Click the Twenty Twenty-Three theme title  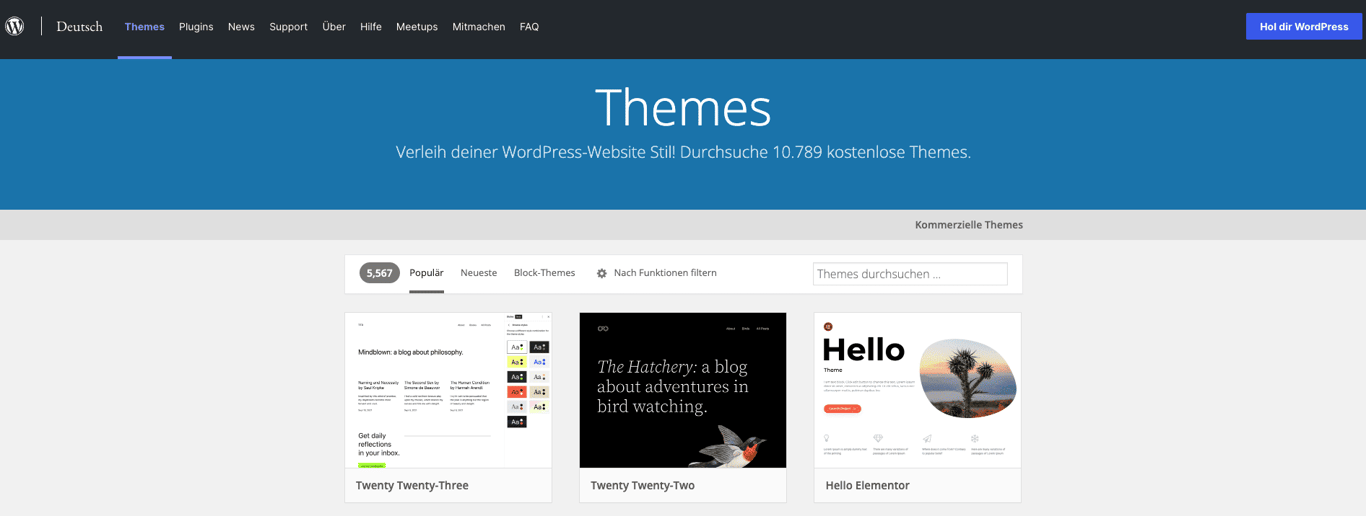pos(412,486)
